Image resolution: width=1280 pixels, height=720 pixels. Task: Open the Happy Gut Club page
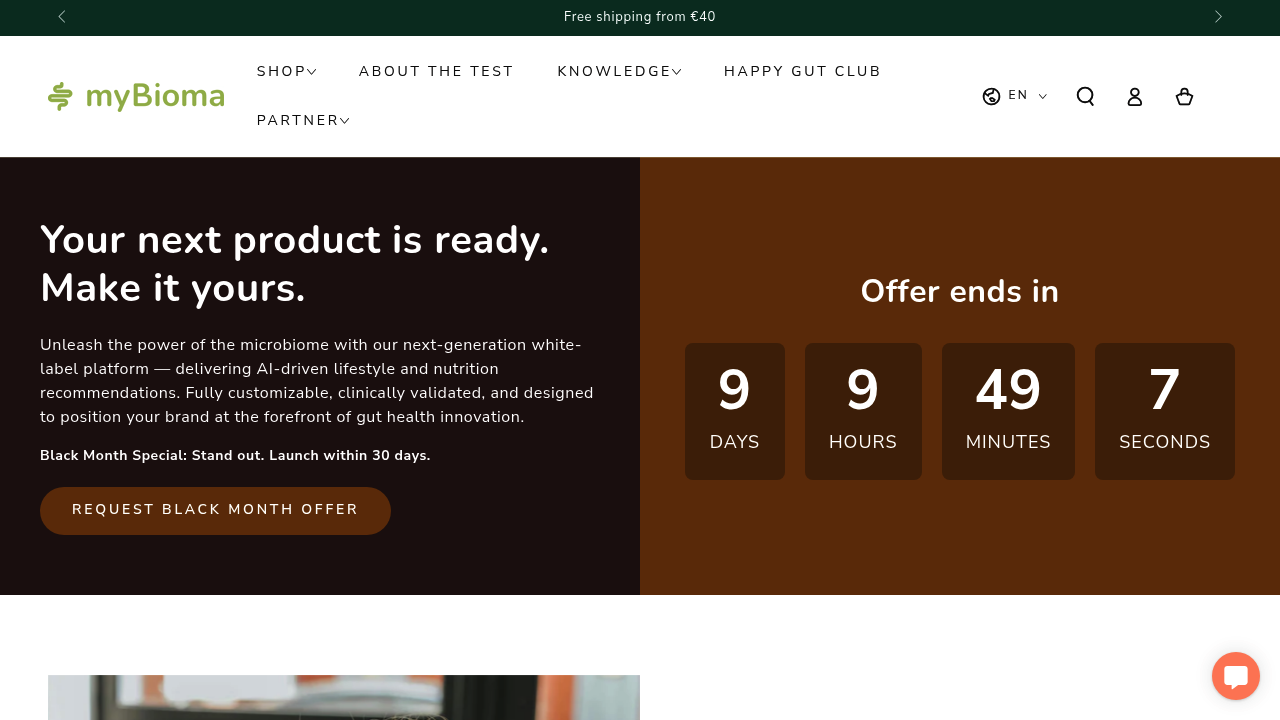[x=802, y=72]
